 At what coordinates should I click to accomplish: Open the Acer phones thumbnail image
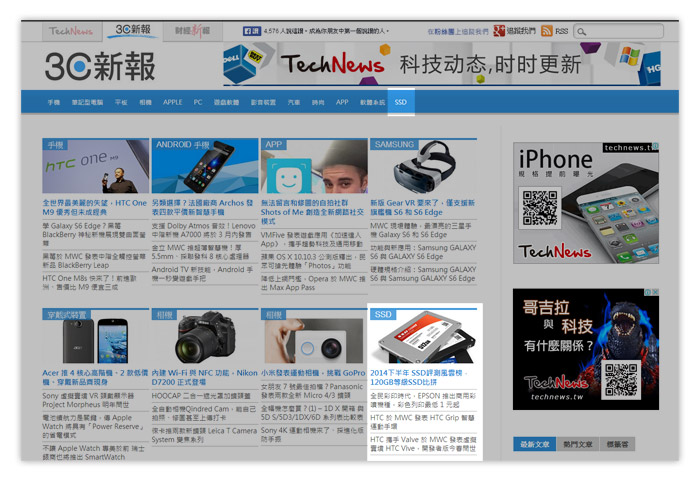click(x=96, y=336)
